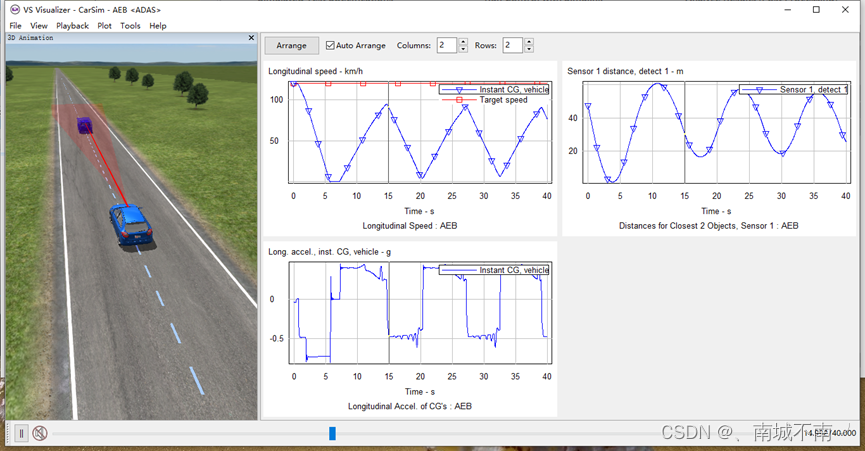
Task: Decrease the Rows value with down arrow
Action: [x=529, y=49]
